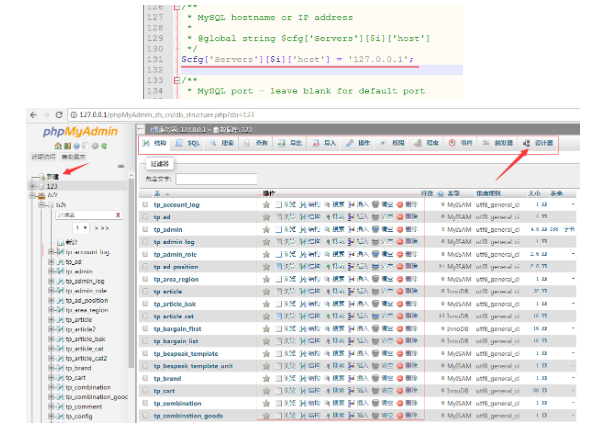Expand tp_admin in the sidebar tree
The image size is (601, 431).
[x=51, y=271]
